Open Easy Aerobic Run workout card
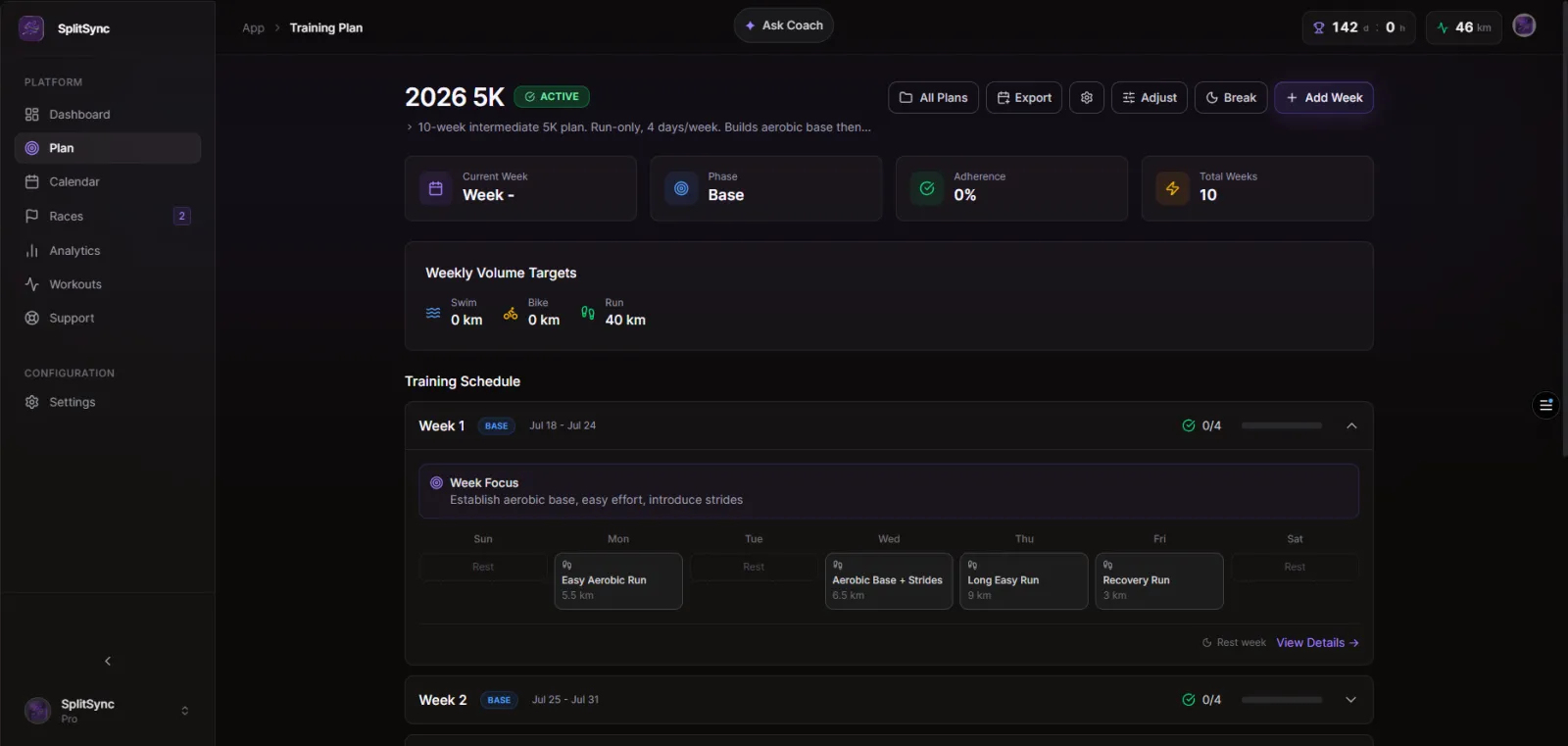Image resolution: width=1568 pixels, height=746 pixels. 618,581
